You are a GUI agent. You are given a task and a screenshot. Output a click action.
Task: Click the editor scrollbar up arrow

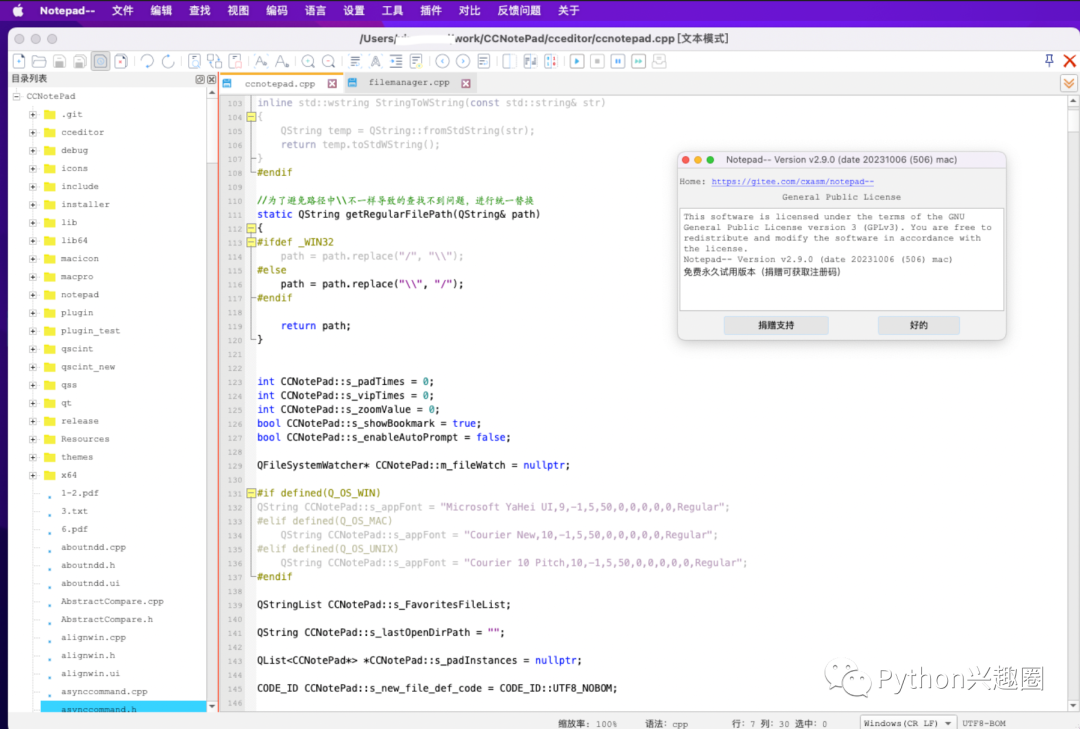coord(1073,101)
